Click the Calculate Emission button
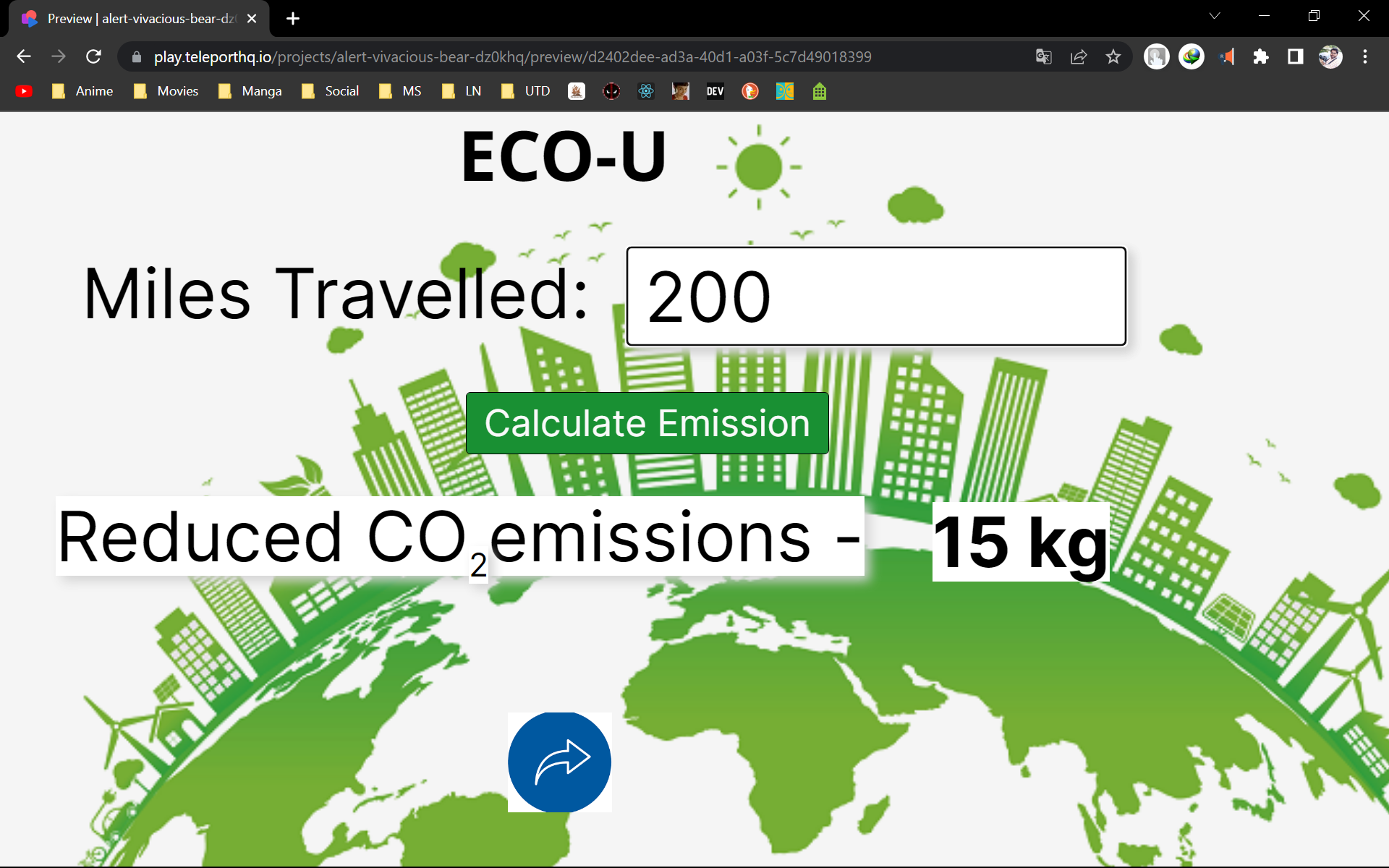1389x868 pixels. [647, 423]
